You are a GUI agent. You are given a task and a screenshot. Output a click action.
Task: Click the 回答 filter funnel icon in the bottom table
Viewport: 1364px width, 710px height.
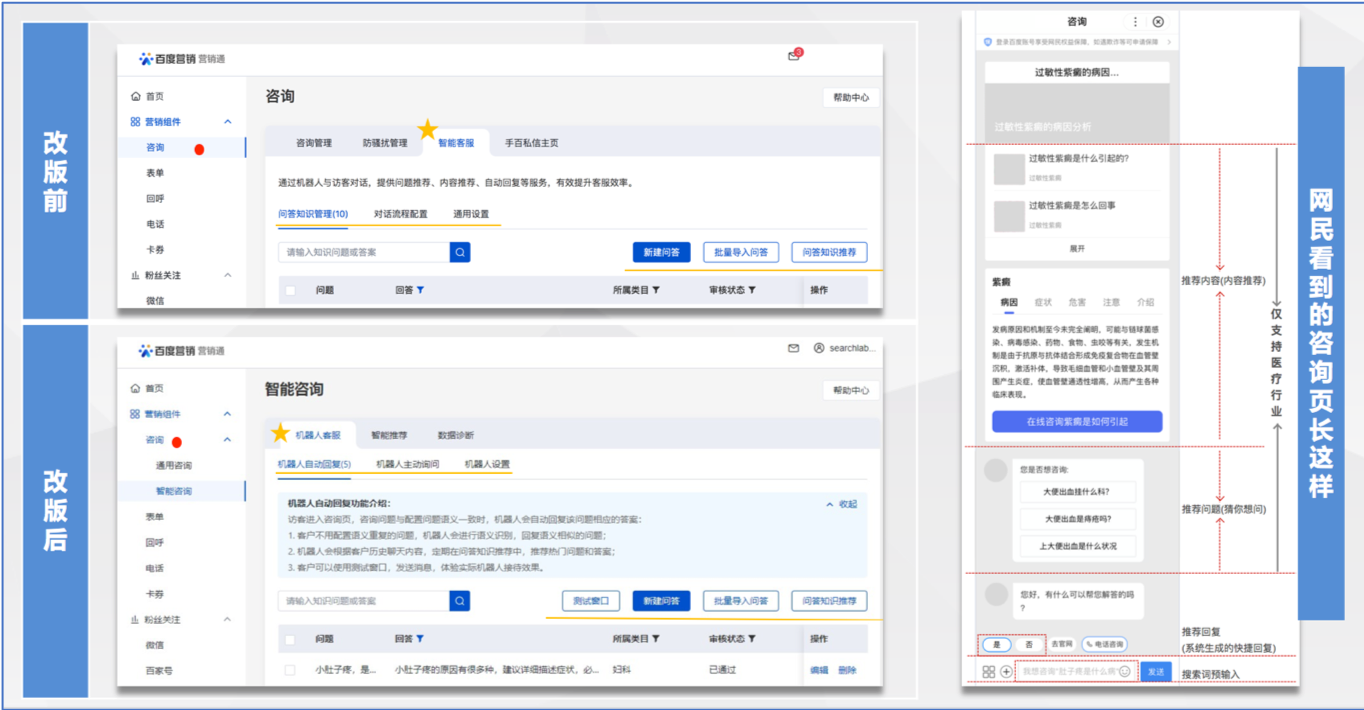click(420, 639)
